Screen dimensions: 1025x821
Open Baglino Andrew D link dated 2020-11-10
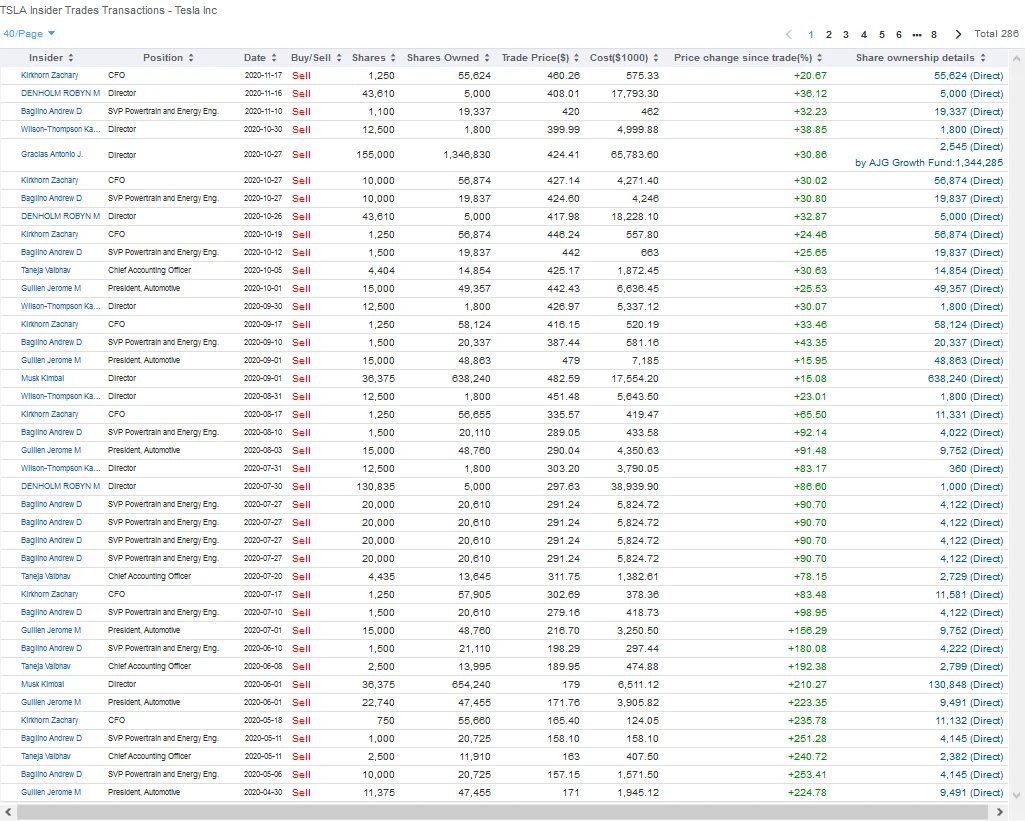click(51, 111)
